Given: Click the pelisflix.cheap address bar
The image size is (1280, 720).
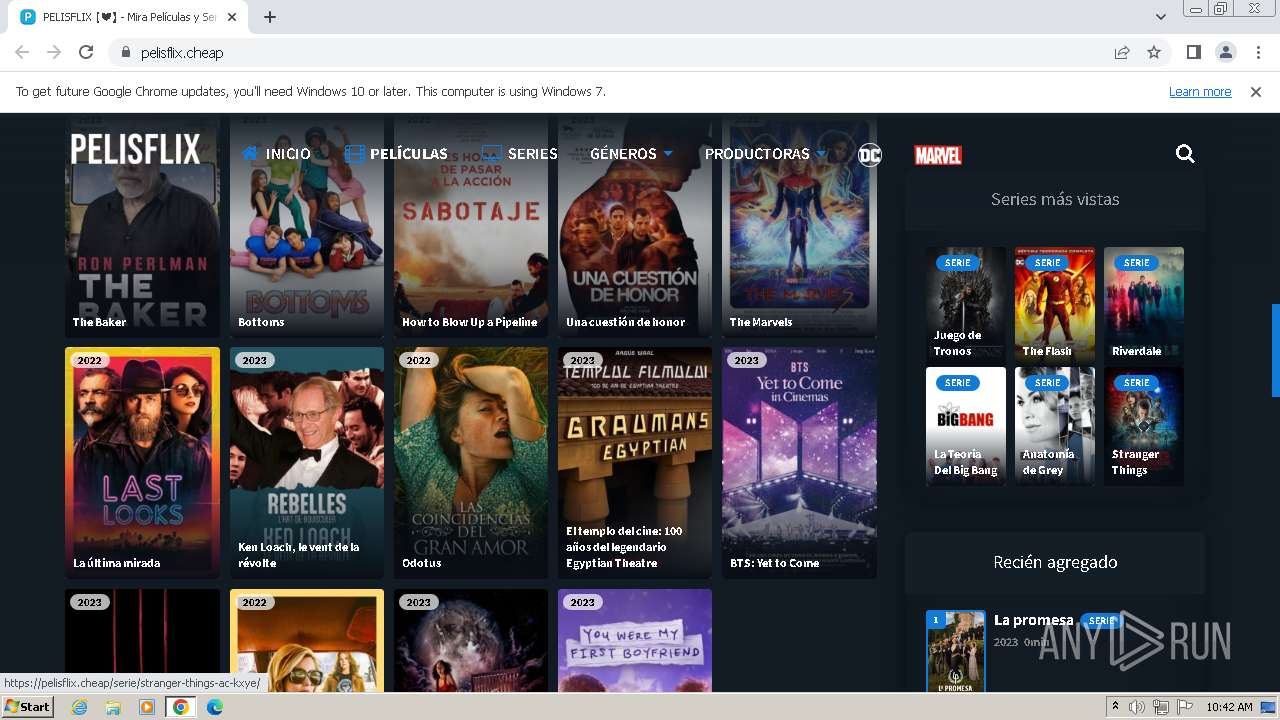Looking at the screenshot, I should tap(610, 53).
